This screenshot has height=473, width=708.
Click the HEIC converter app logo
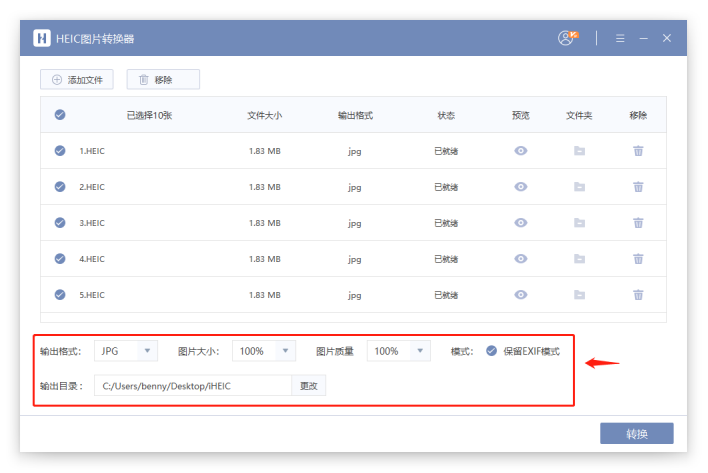click(42, 38)
